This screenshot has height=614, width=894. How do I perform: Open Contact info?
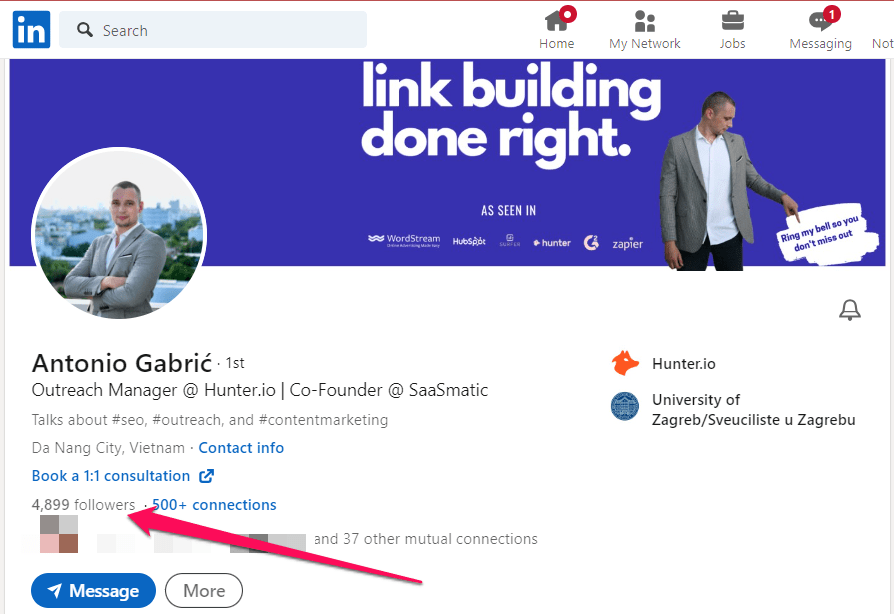241,447
